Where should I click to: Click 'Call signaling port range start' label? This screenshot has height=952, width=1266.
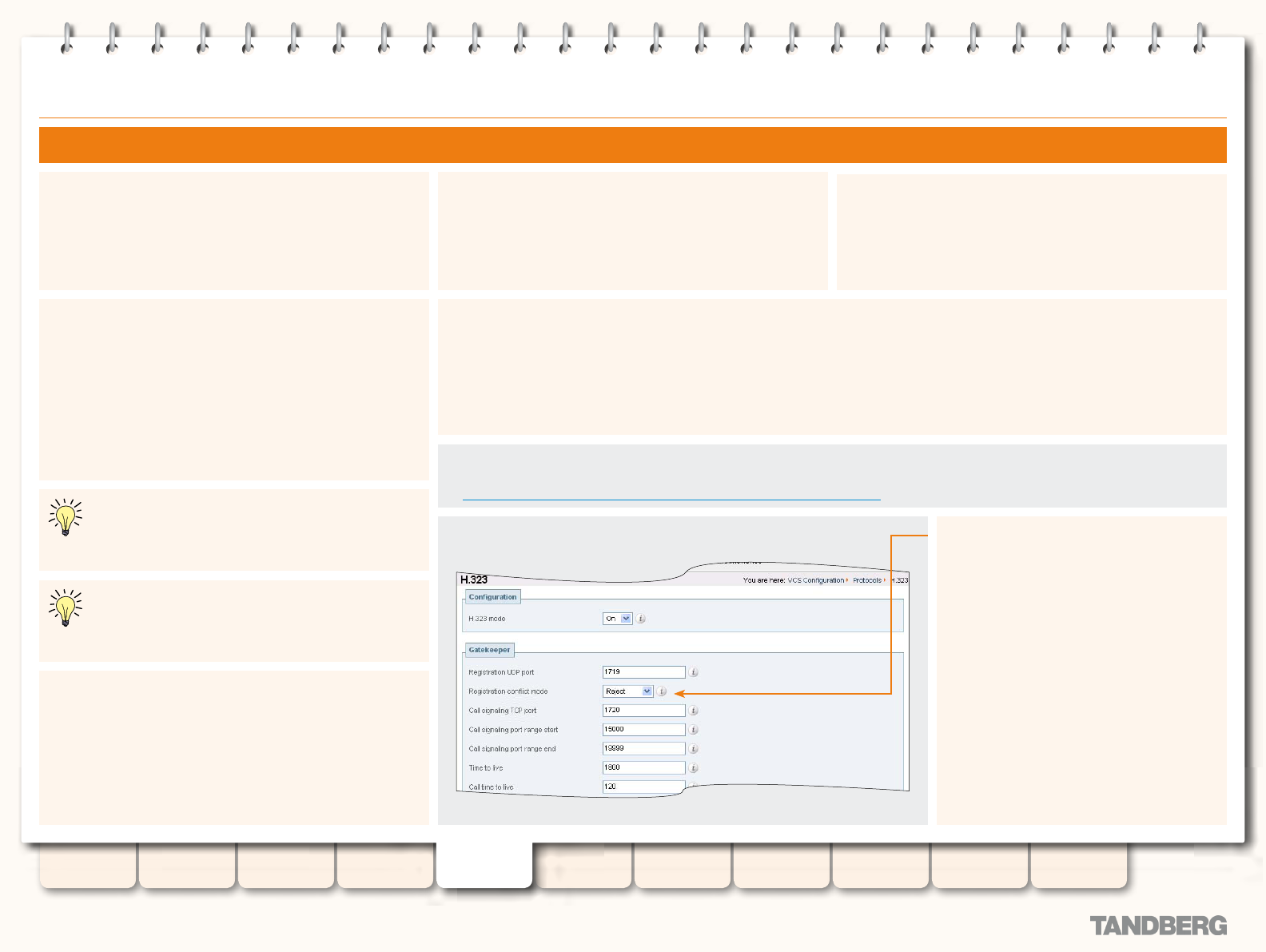point(513,730)
